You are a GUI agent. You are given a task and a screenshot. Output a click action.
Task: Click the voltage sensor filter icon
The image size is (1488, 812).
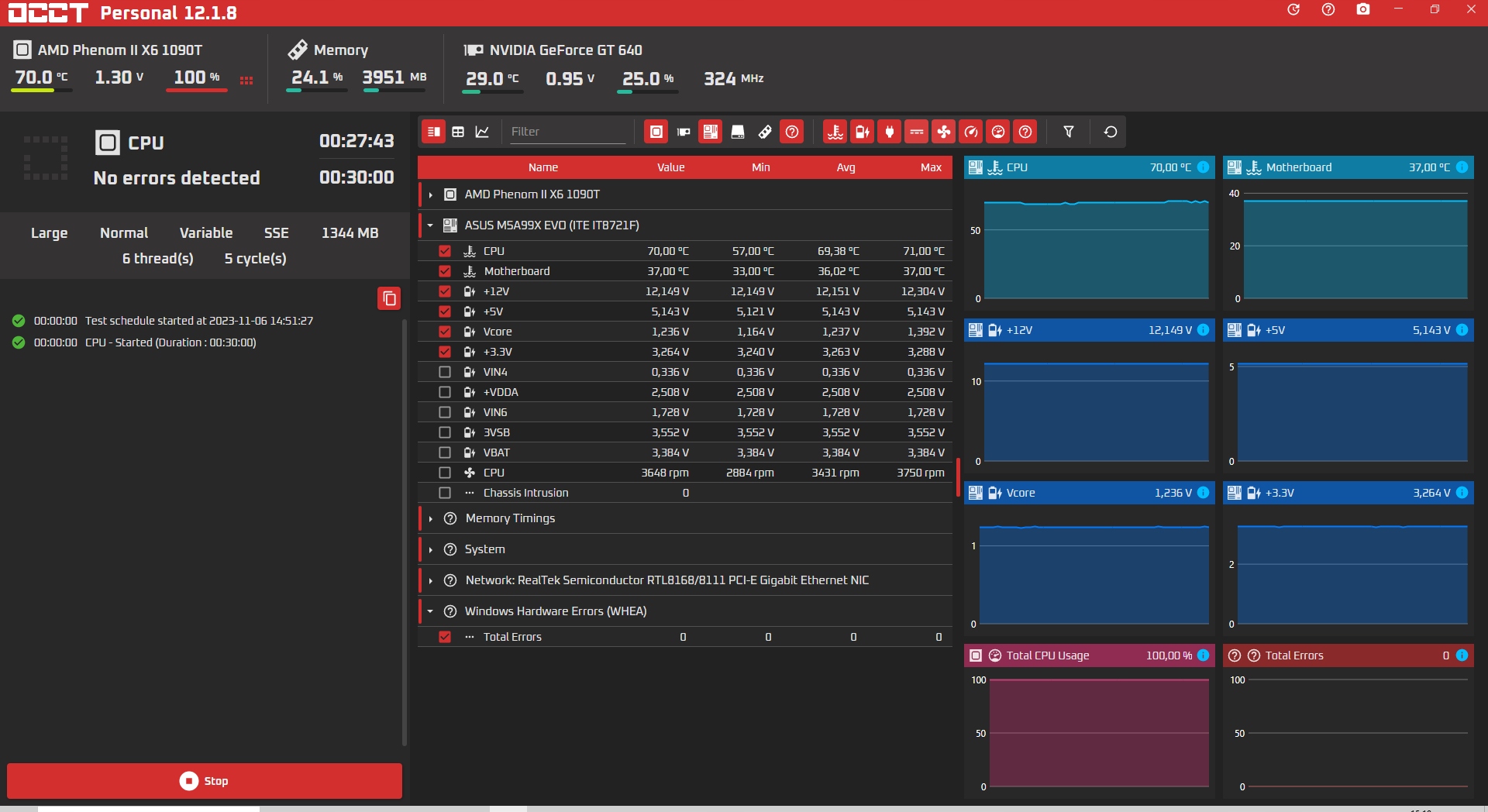pos(862,132)
